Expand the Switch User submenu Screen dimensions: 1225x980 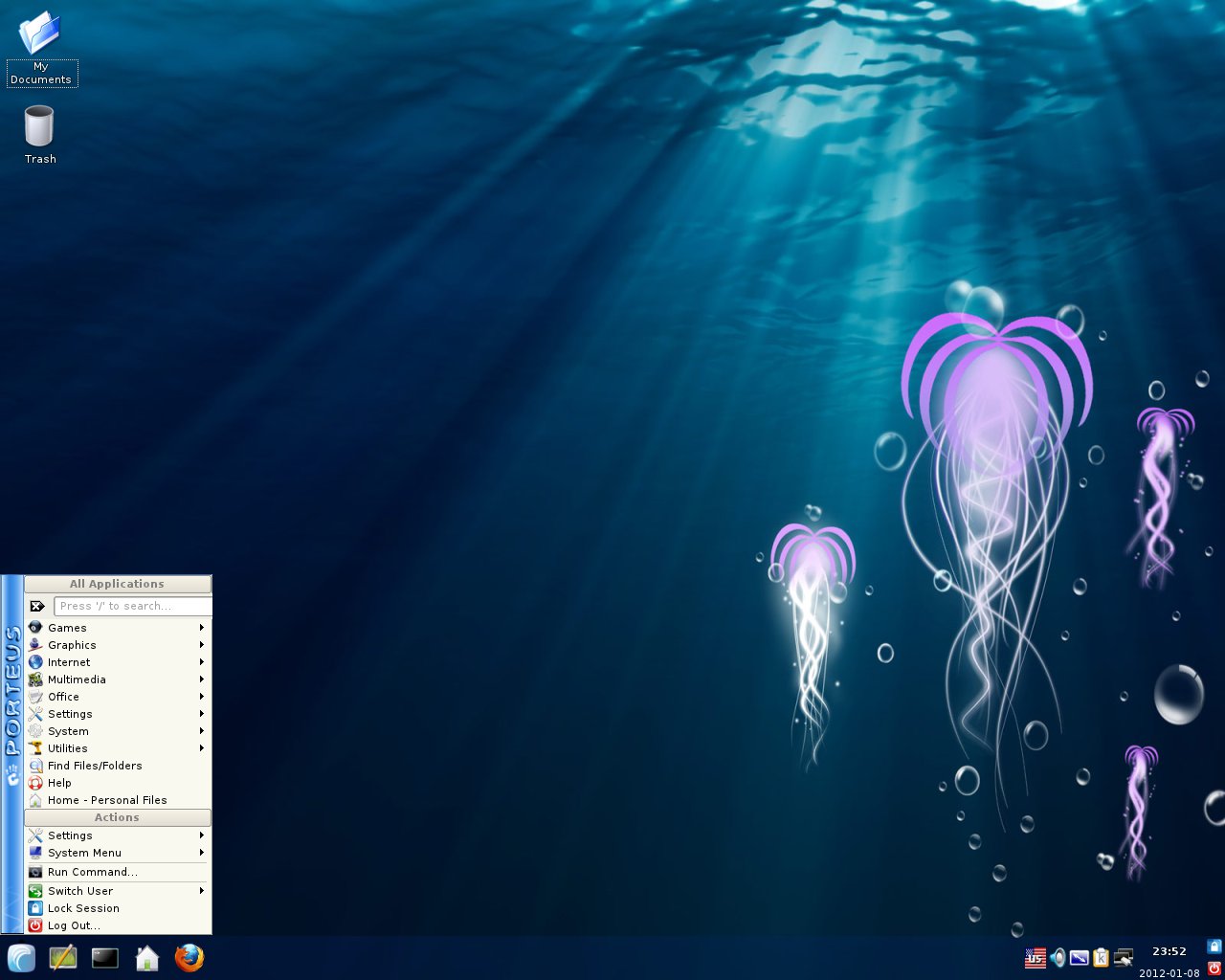point(115,891)
